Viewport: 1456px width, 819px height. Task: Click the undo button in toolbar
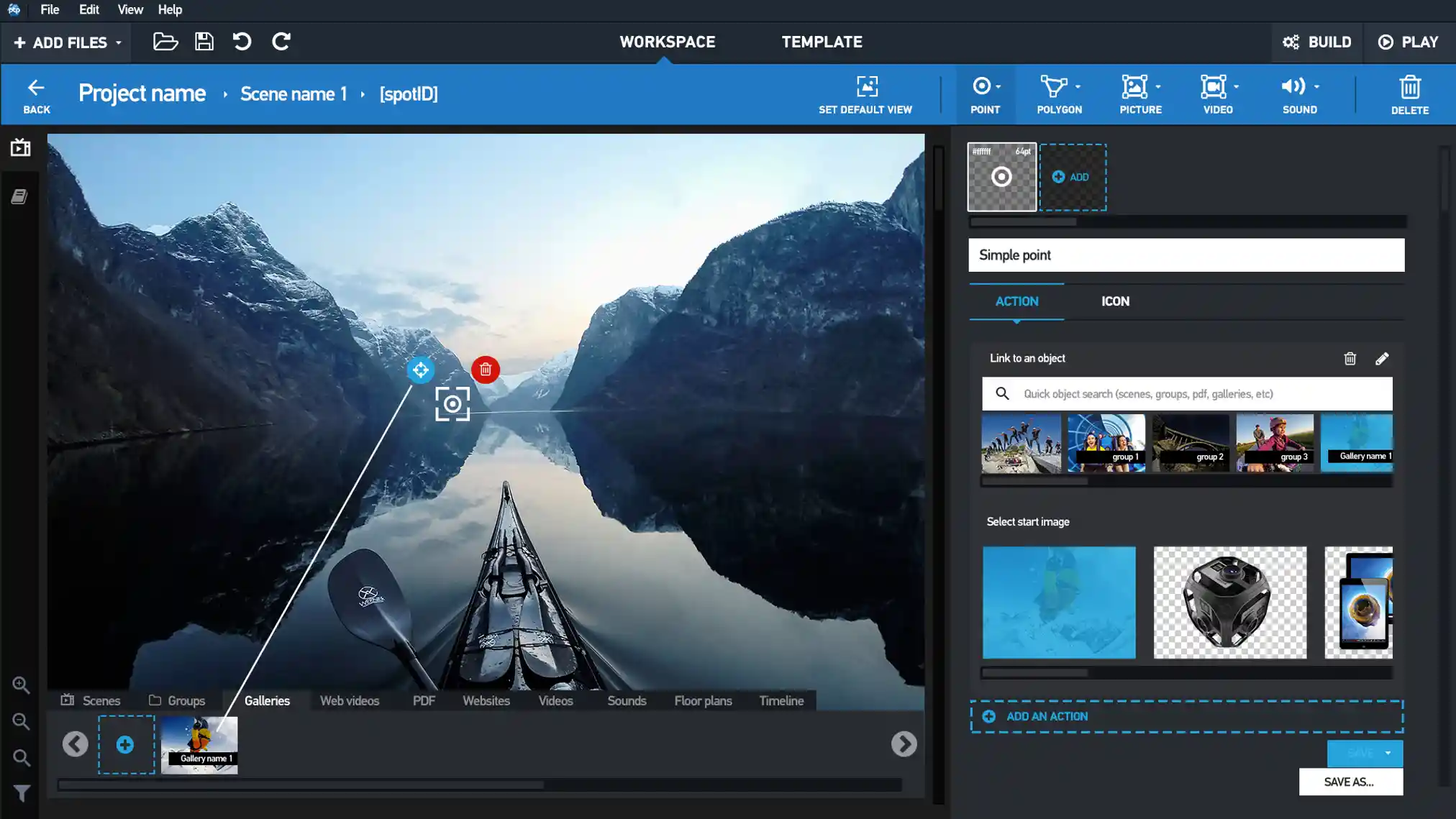[242, 42]
